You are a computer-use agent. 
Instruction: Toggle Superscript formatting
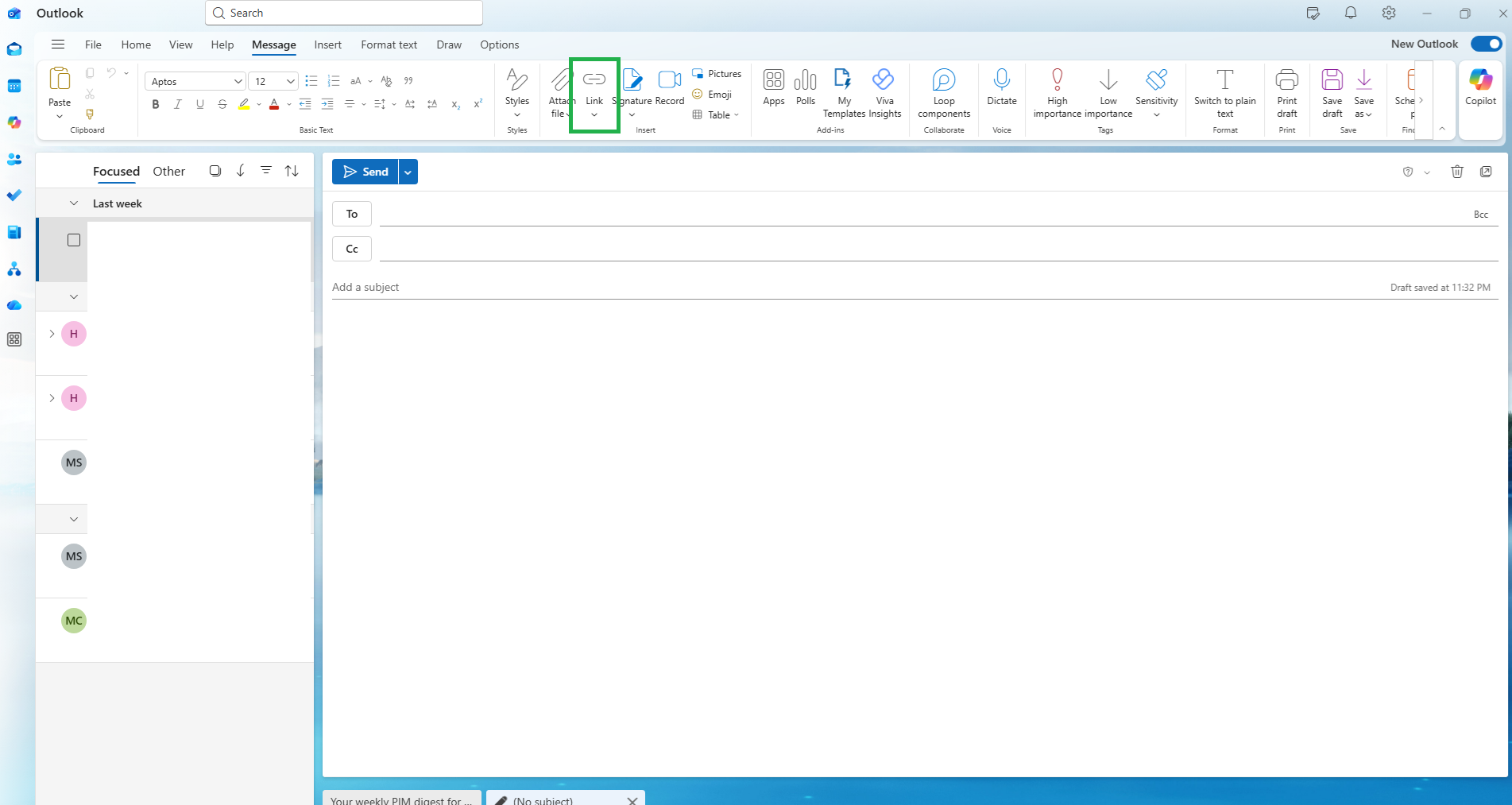tap(478, 104)
